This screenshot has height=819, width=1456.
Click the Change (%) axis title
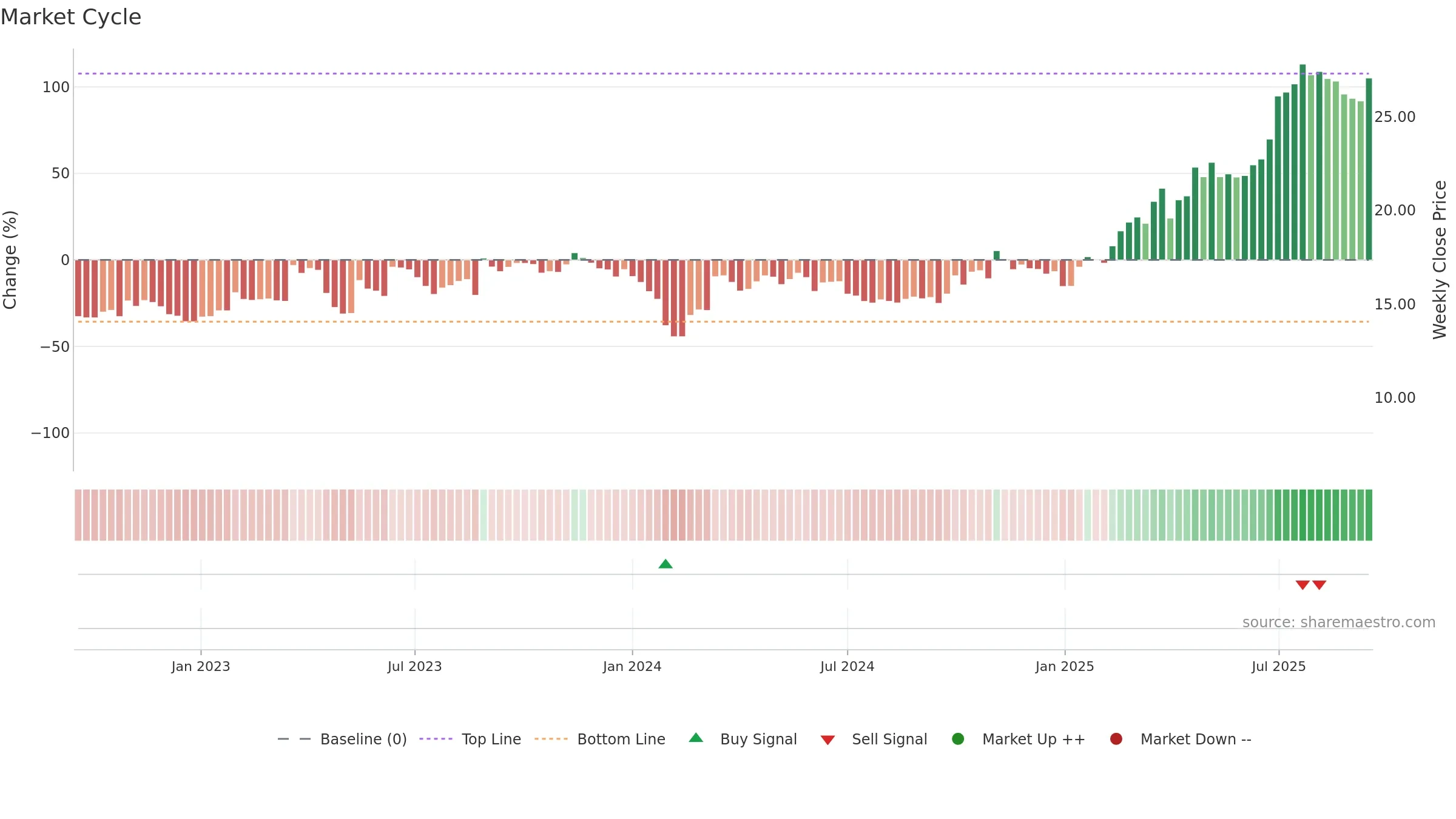pyautogui.click(x=10, y=260)
